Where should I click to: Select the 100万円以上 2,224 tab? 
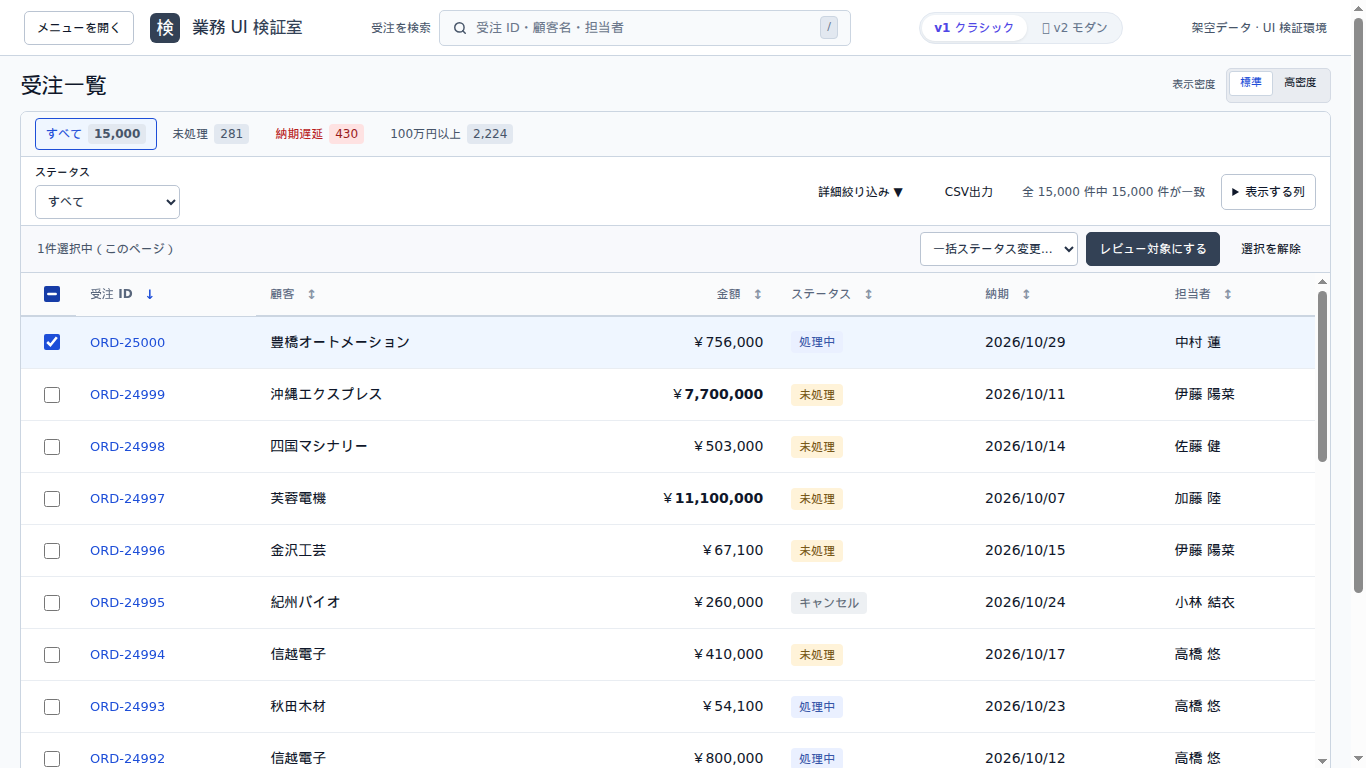click(x=451, y=134)
